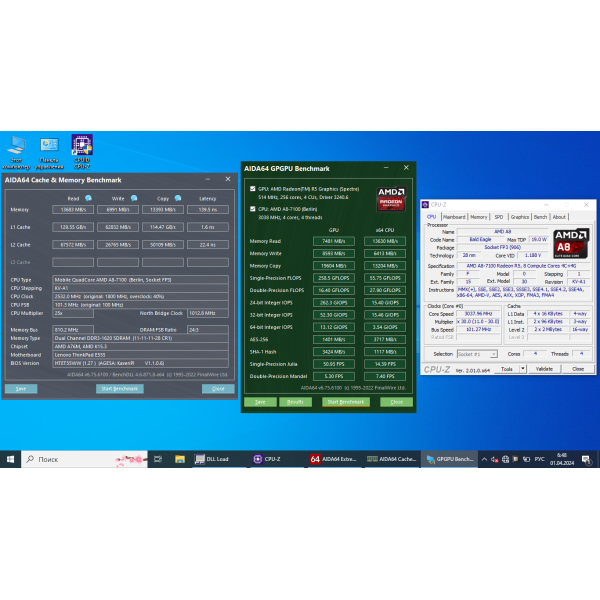Image resolution: width=600 pixels, height=600 pixels.
Task: Click the Close button in CPU-Z
Action: click(578, 369)
